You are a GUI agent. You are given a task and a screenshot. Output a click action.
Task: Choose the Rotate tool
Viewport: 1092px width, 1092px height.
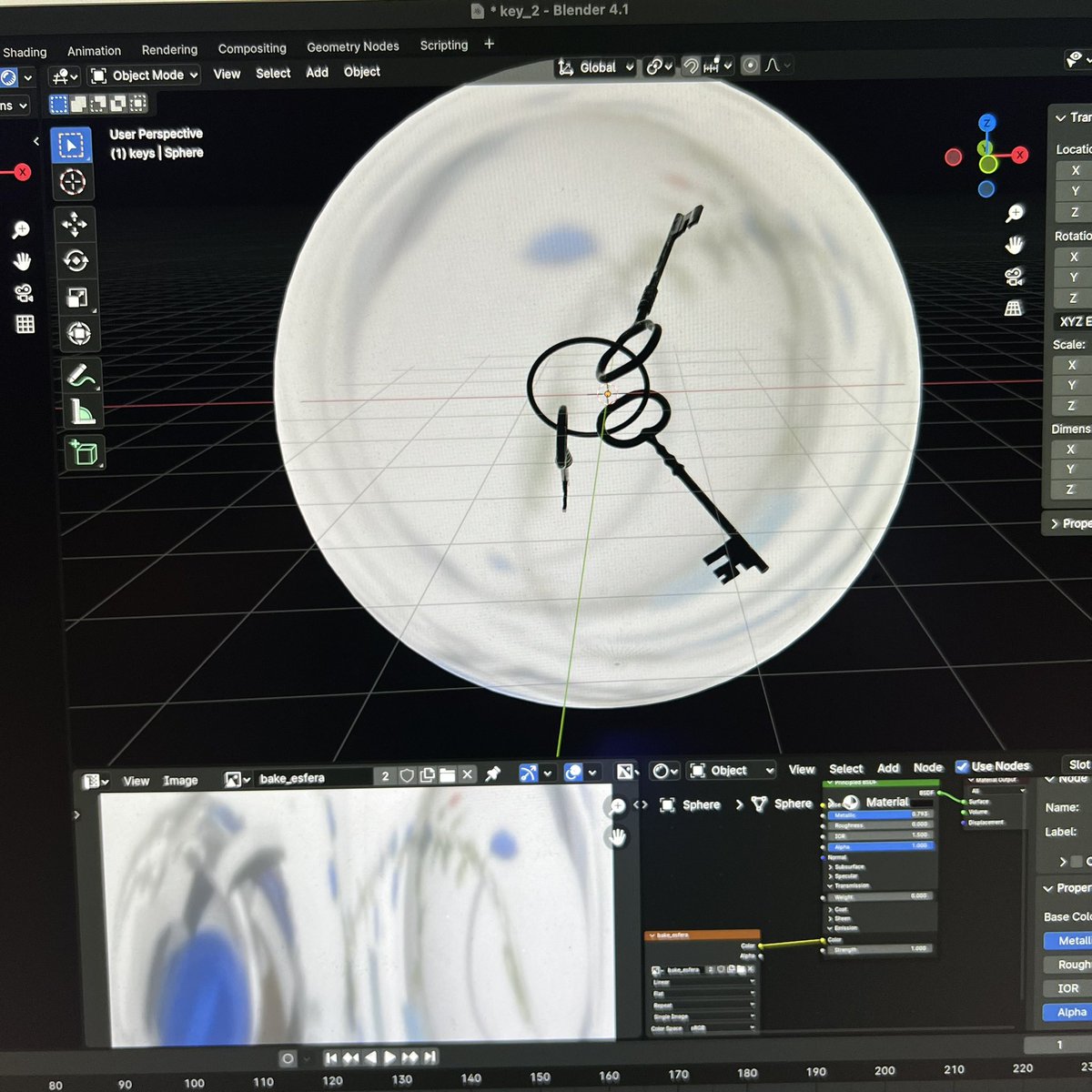click(x=76, y=261)
